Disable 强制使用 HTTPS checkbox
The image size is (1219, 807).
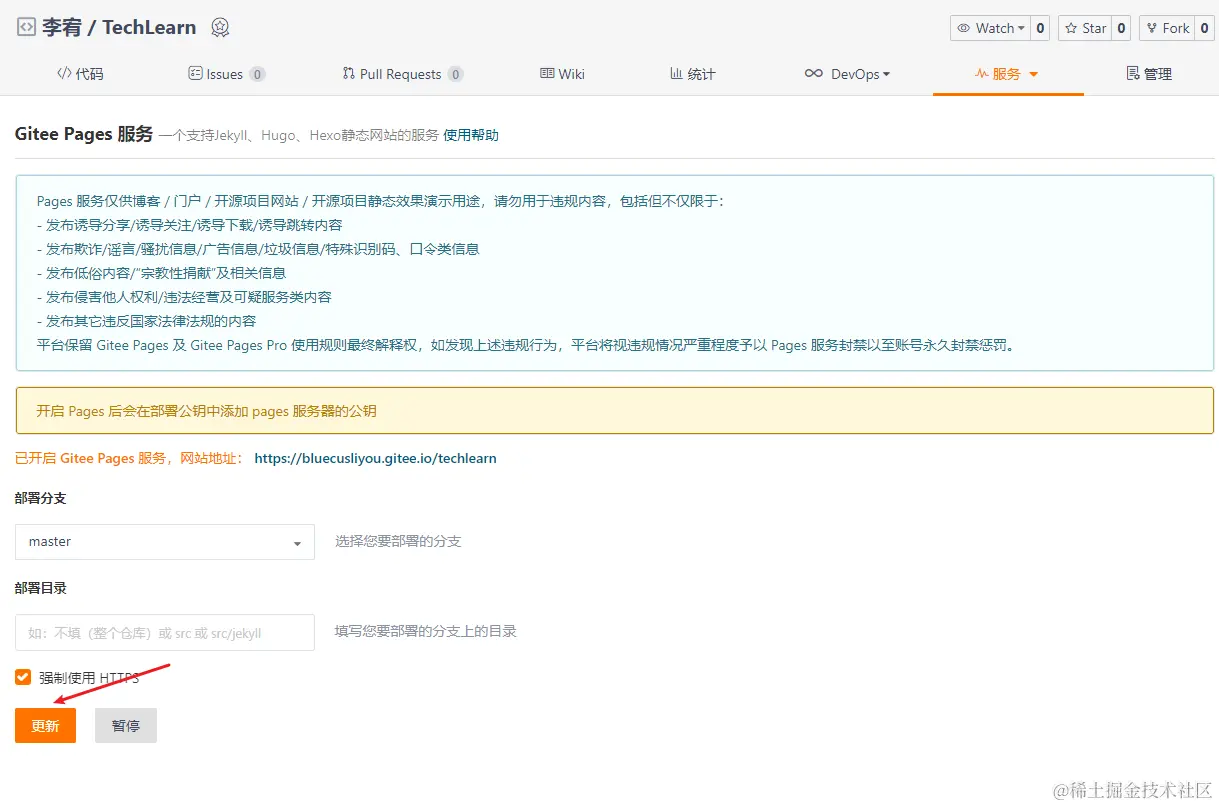pyautogui.click(x=22, y=676)
